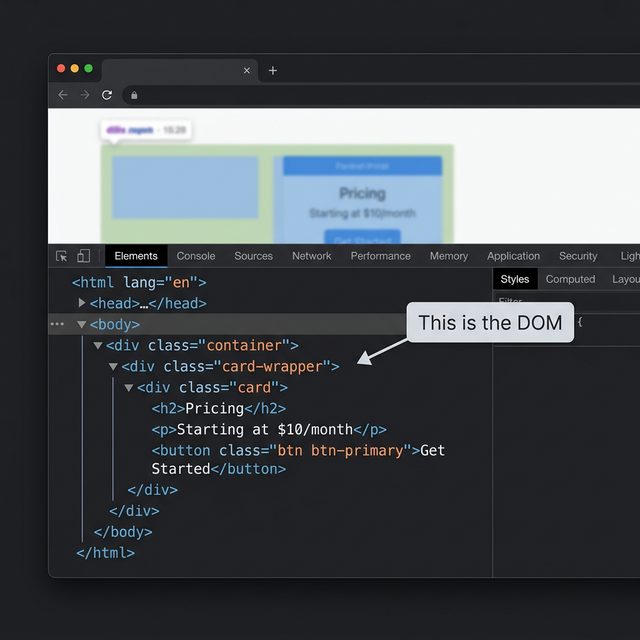This screenshot has width=640, height=640.
Task: Go back with the browser back arrow
Action: 63,95
